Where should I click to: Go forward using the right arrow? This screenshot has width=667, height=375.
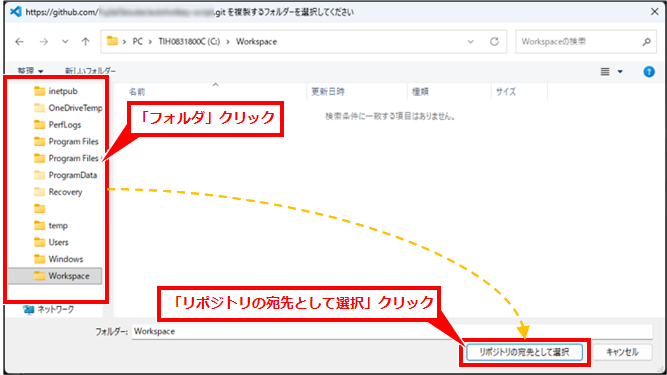(44, 42)
